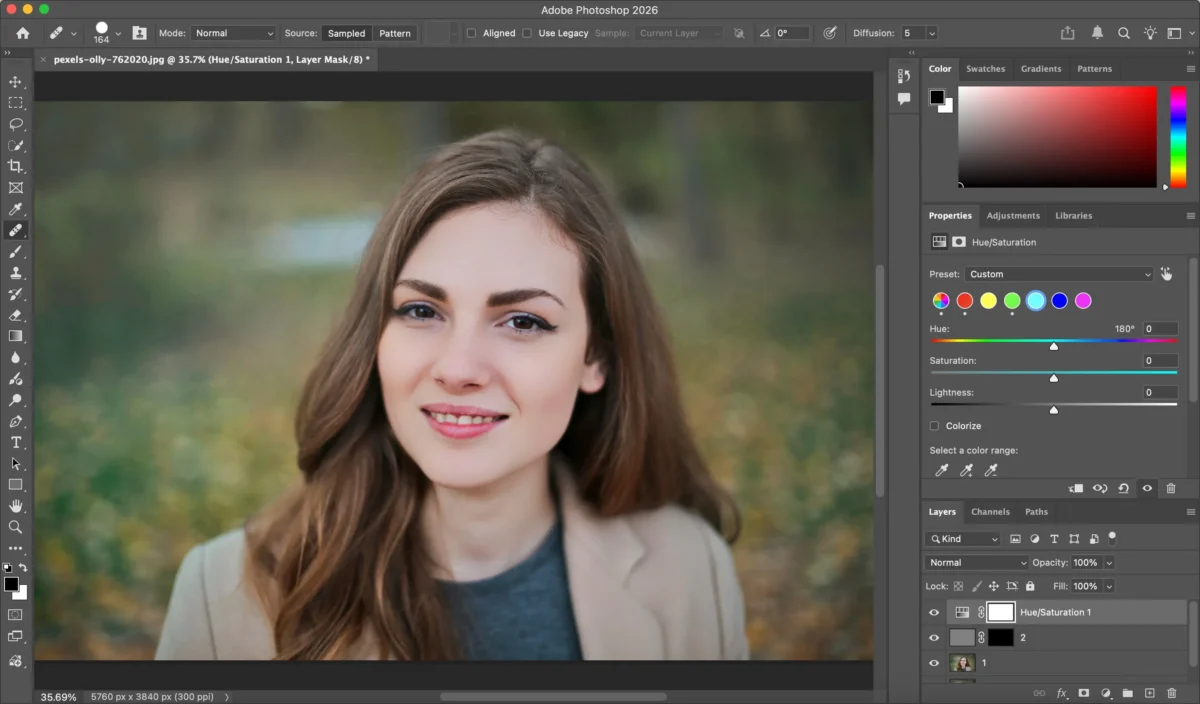Select the Healing Brush tool
Image resolution: width=1200 pixels, height=704 pixels.
pyautogui.click(x=16, y=230)
